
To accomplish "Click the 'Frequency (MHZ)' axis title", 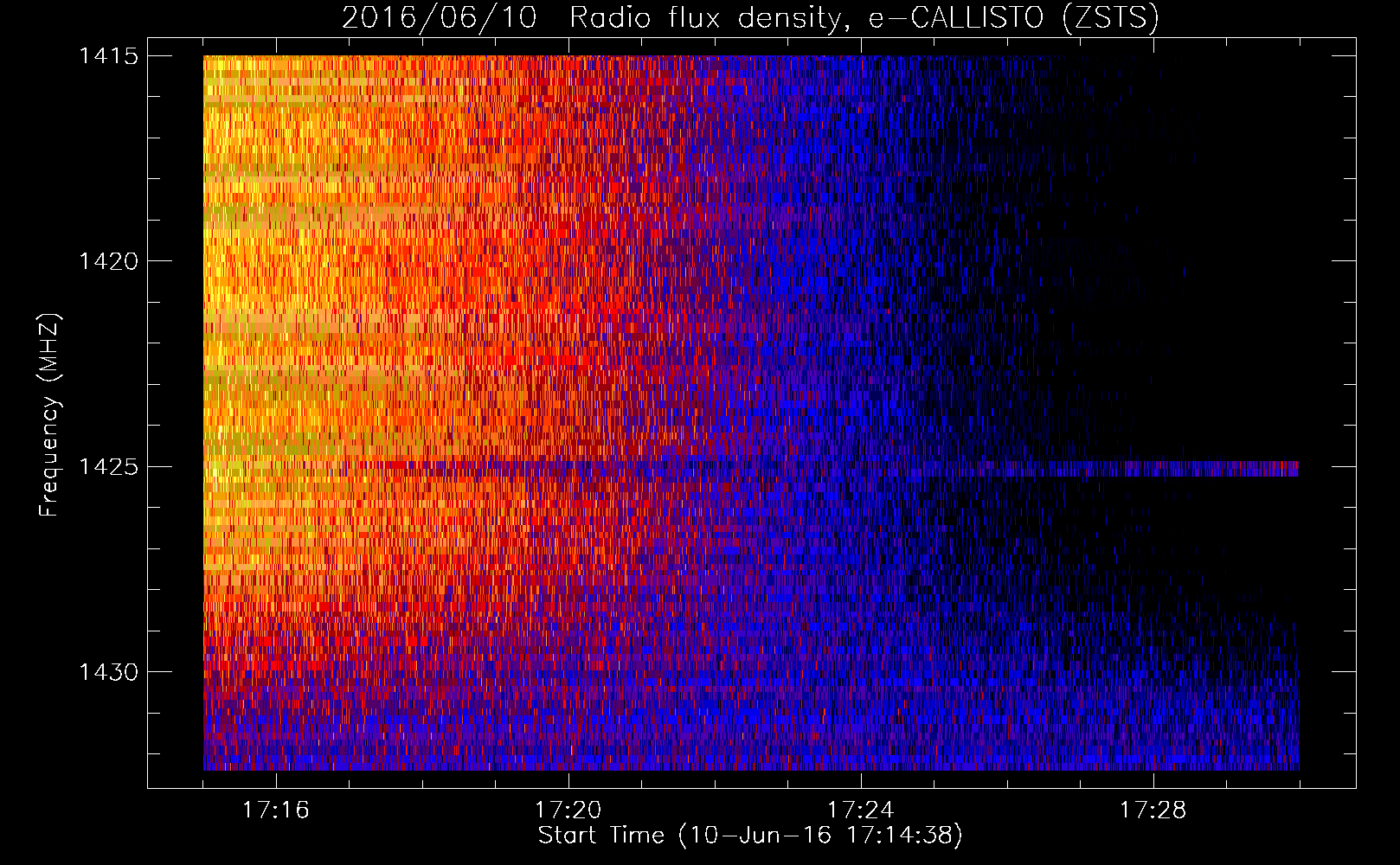I will (49, 415).
